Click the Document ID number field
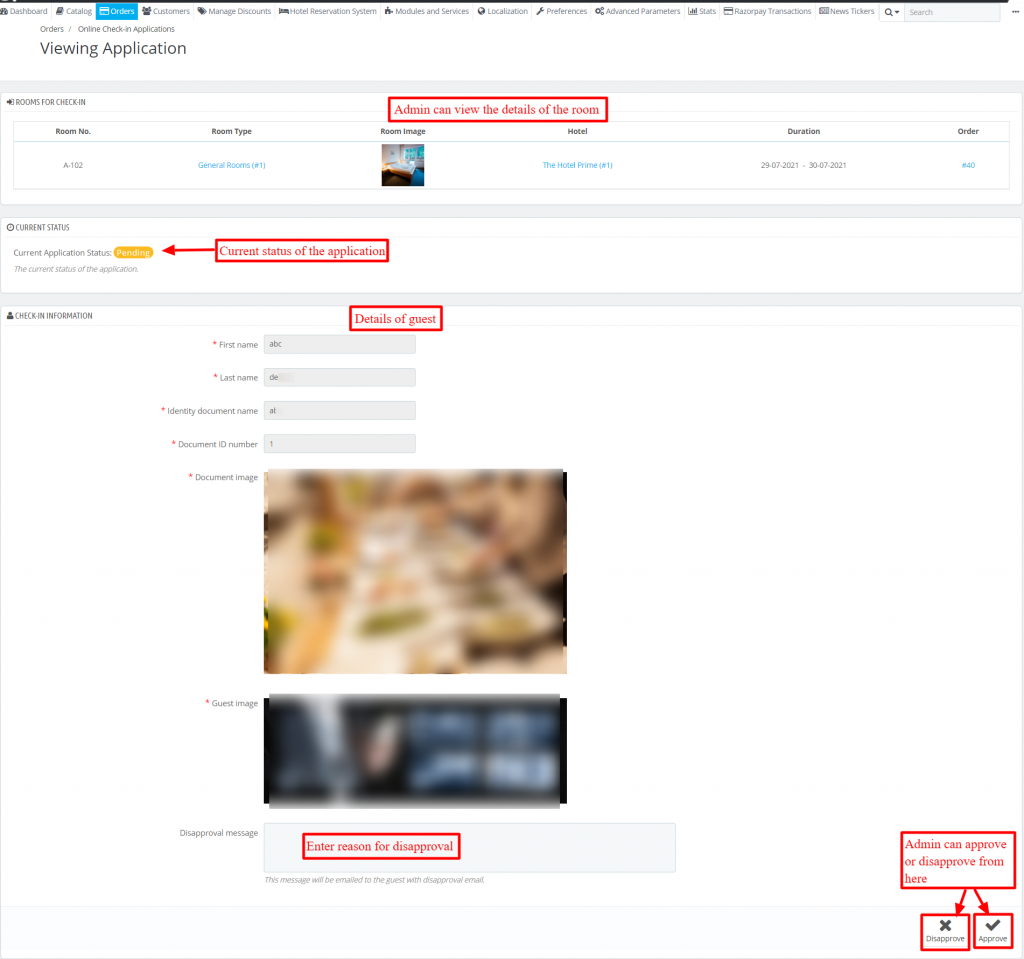This screenshot has height=959, width=1024. point(340,444)
